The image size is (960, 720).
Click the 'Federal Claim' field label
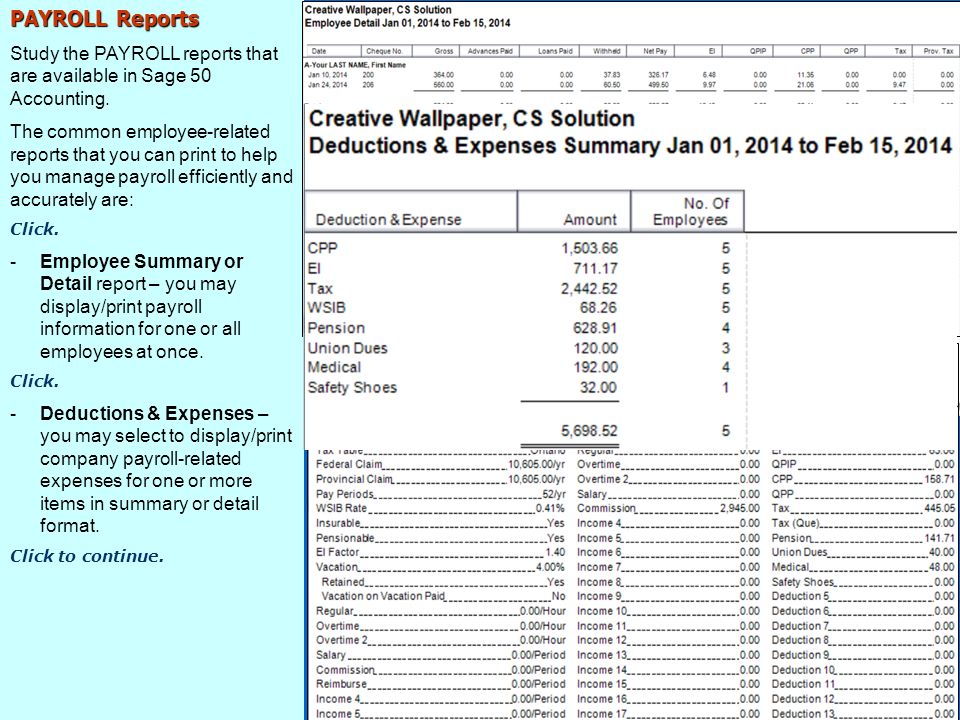point(348,465)
